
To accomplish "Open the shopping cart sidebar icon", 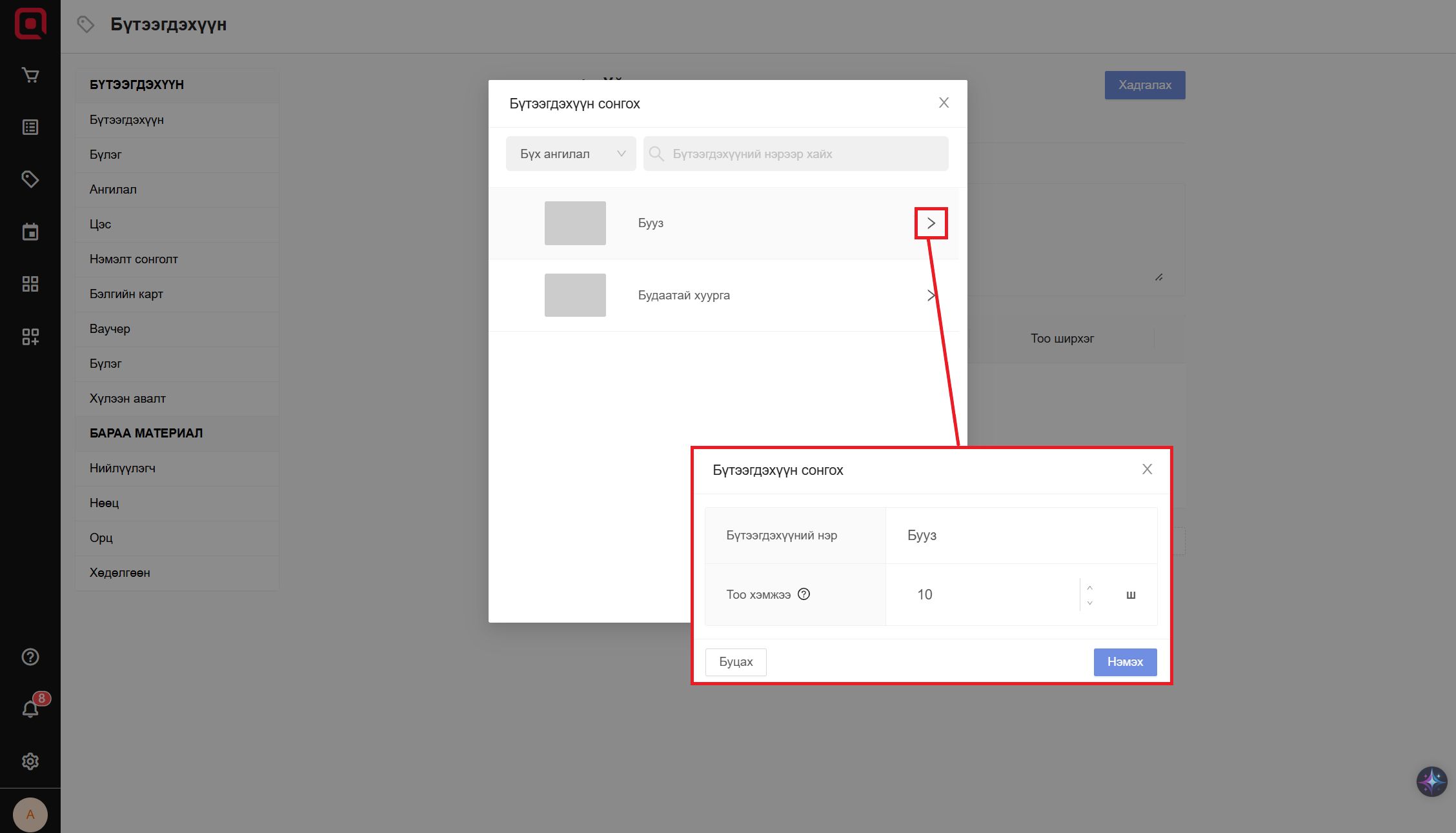I will (x=30, y=75).
